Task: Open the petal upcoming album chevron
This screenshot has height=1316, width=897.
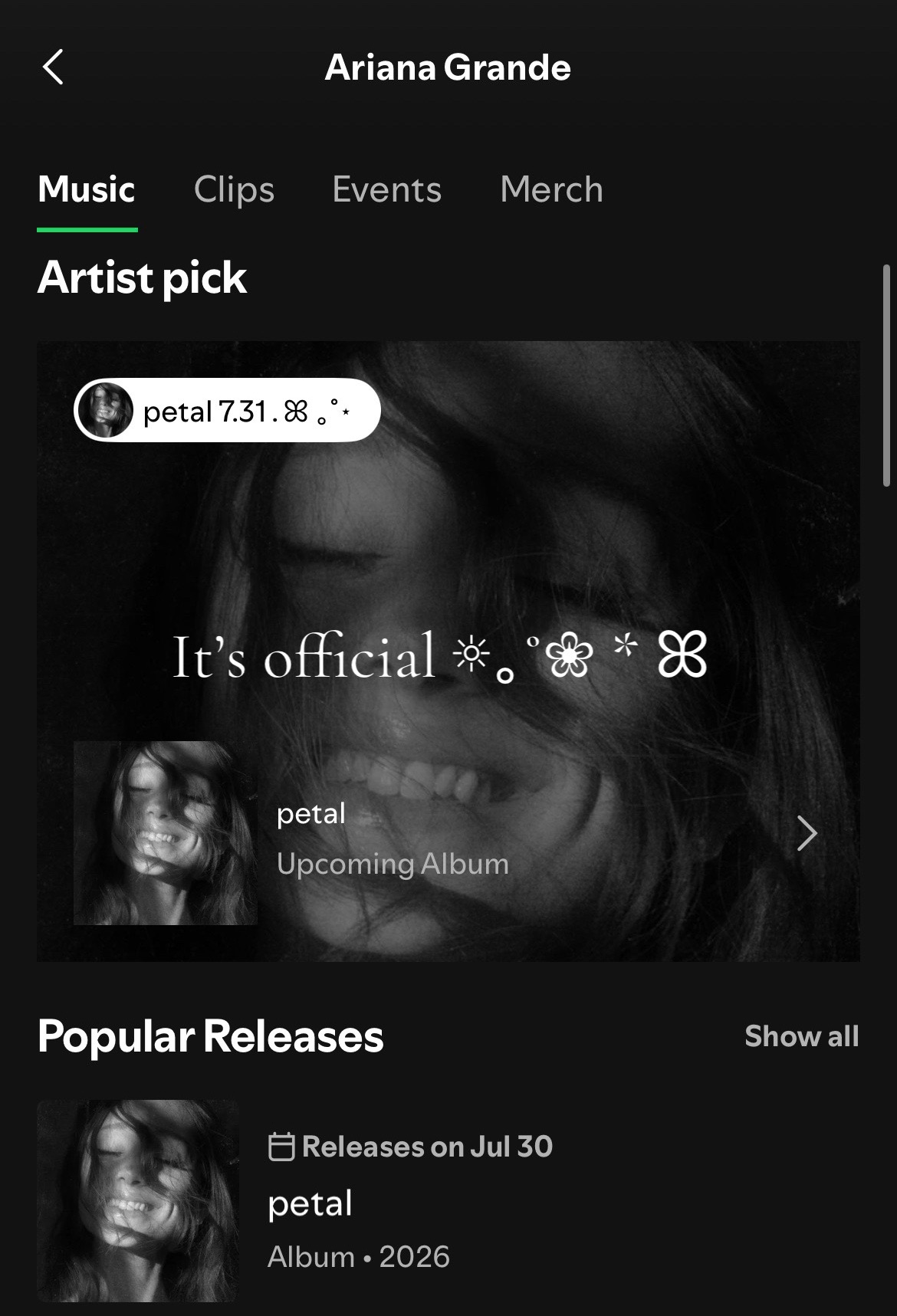Action: (807, 833)
